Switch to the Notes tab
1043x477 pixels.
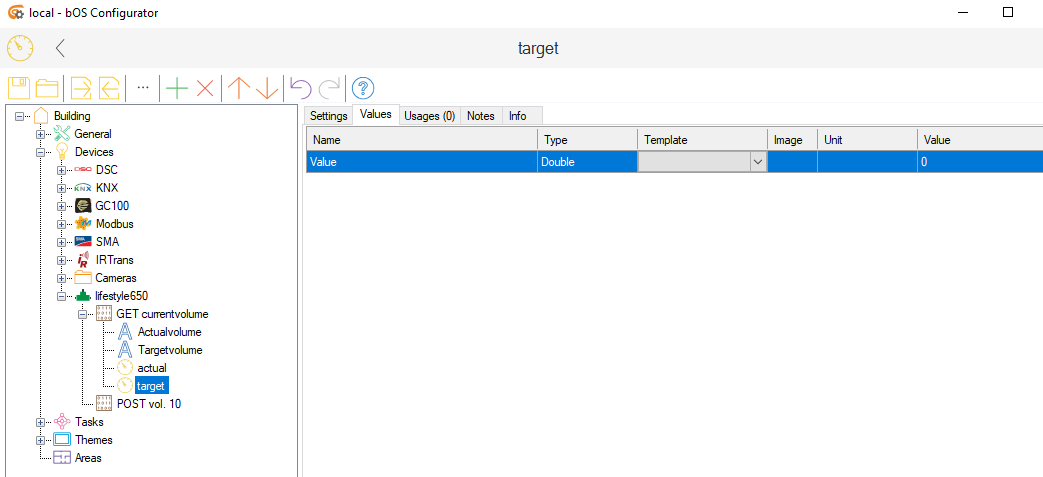point(480,116)
